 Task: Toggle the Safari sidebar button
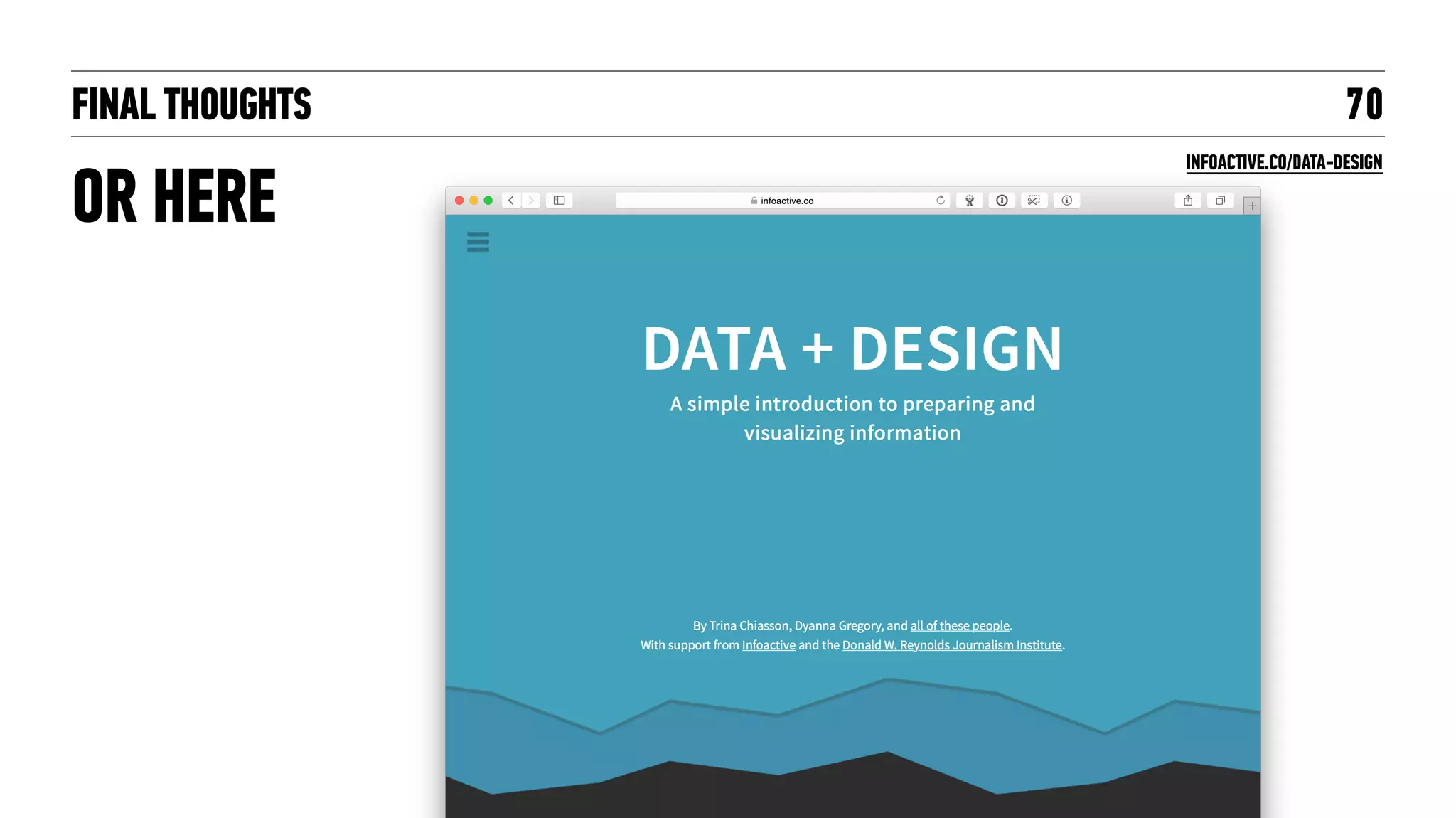[x=559, y=201]
